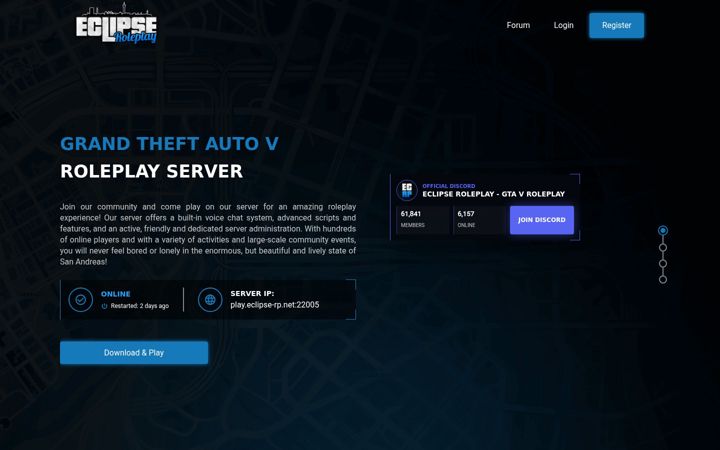Click the restart power icon beside 'Restarted'
Image resolution: width=720 pixels, height=450 pixels.
pos(104,306)
